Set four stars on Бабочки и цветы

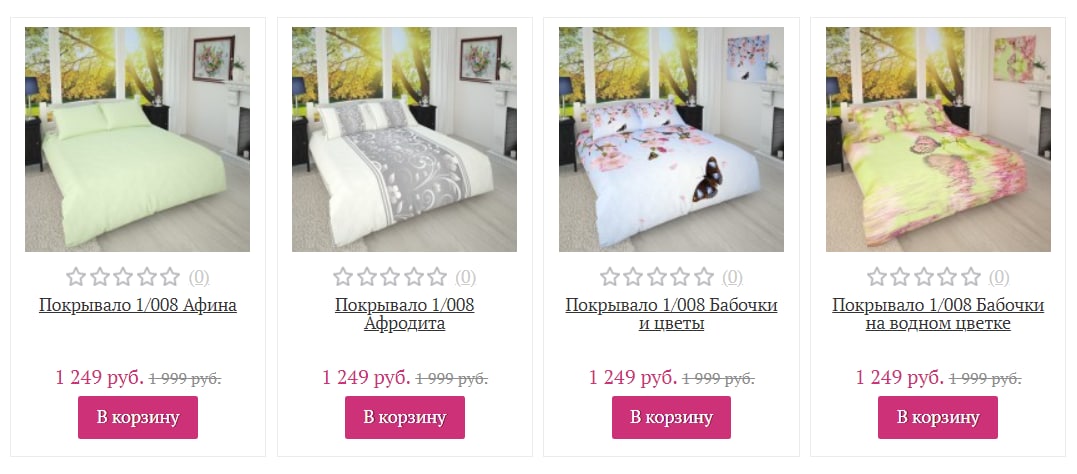point(681,277)
